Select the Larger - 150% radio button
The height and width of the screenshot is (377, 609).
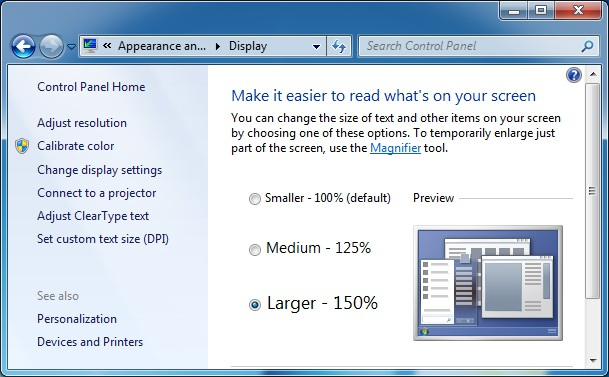pyautogui.click(x=255, y=305)
